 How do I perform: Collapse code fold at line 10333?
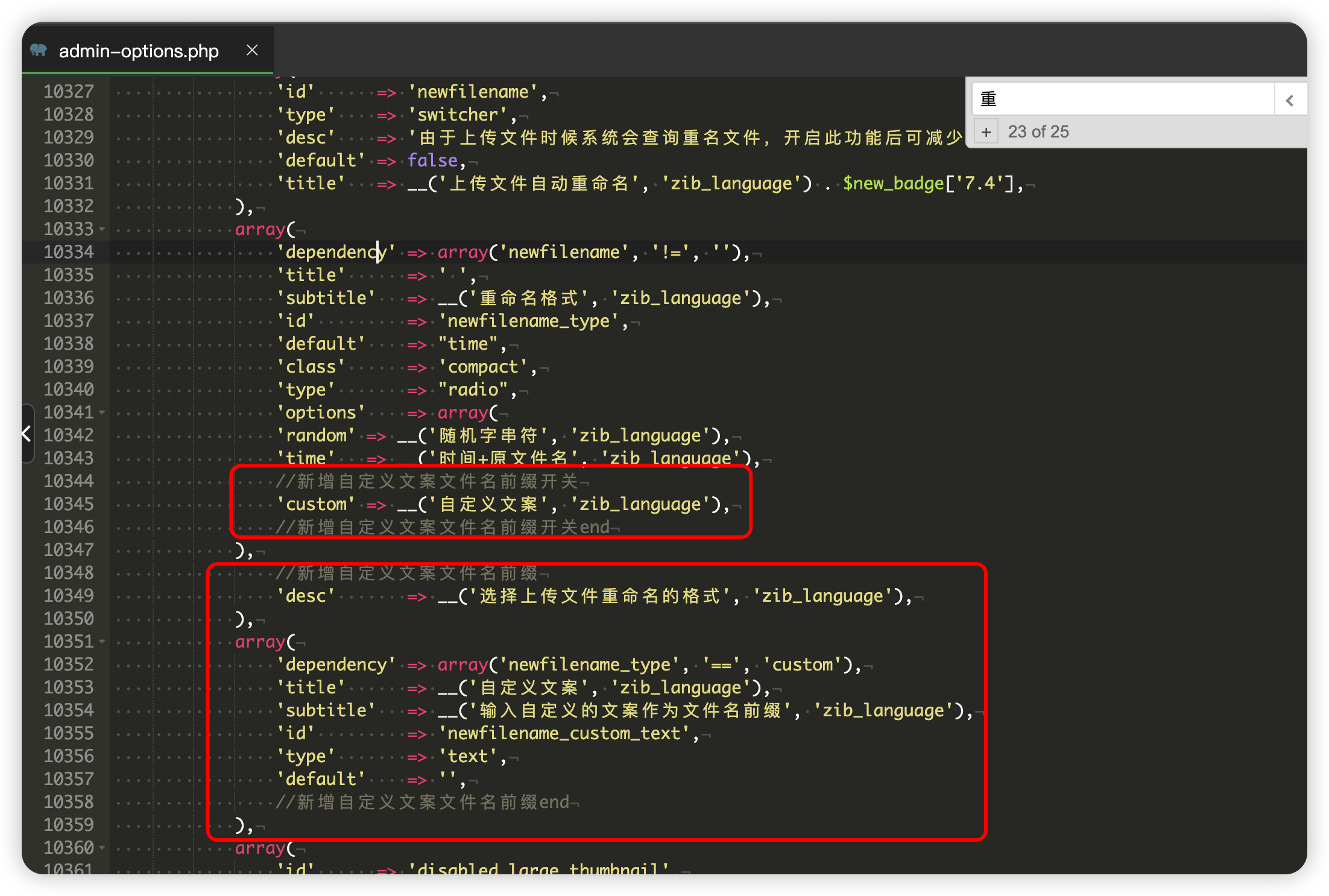coord(102,230)
